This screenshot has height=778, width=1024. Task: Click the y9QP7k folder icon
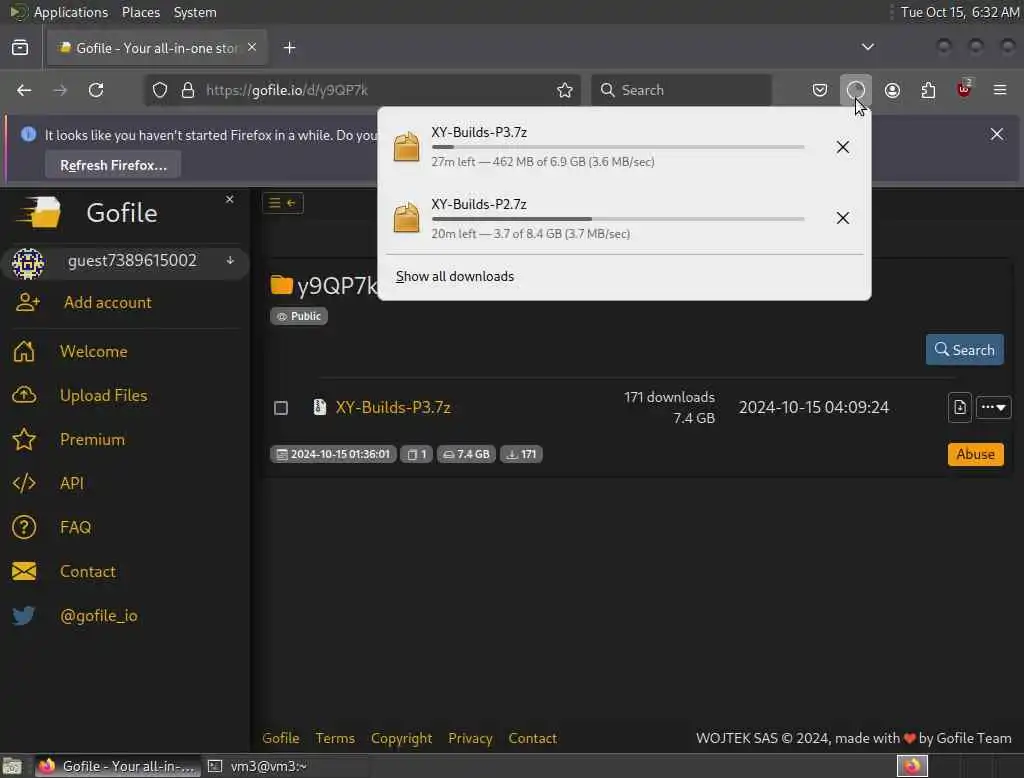tap(281, 285)
